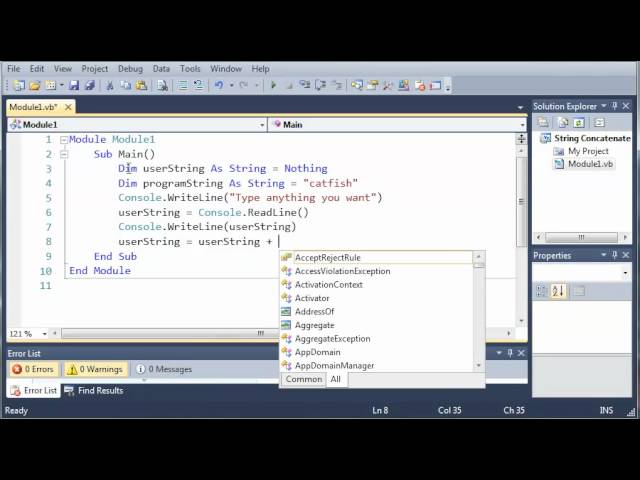Switch to the All IntelliSense tab
640x480 pixels.
click(335, 379)
